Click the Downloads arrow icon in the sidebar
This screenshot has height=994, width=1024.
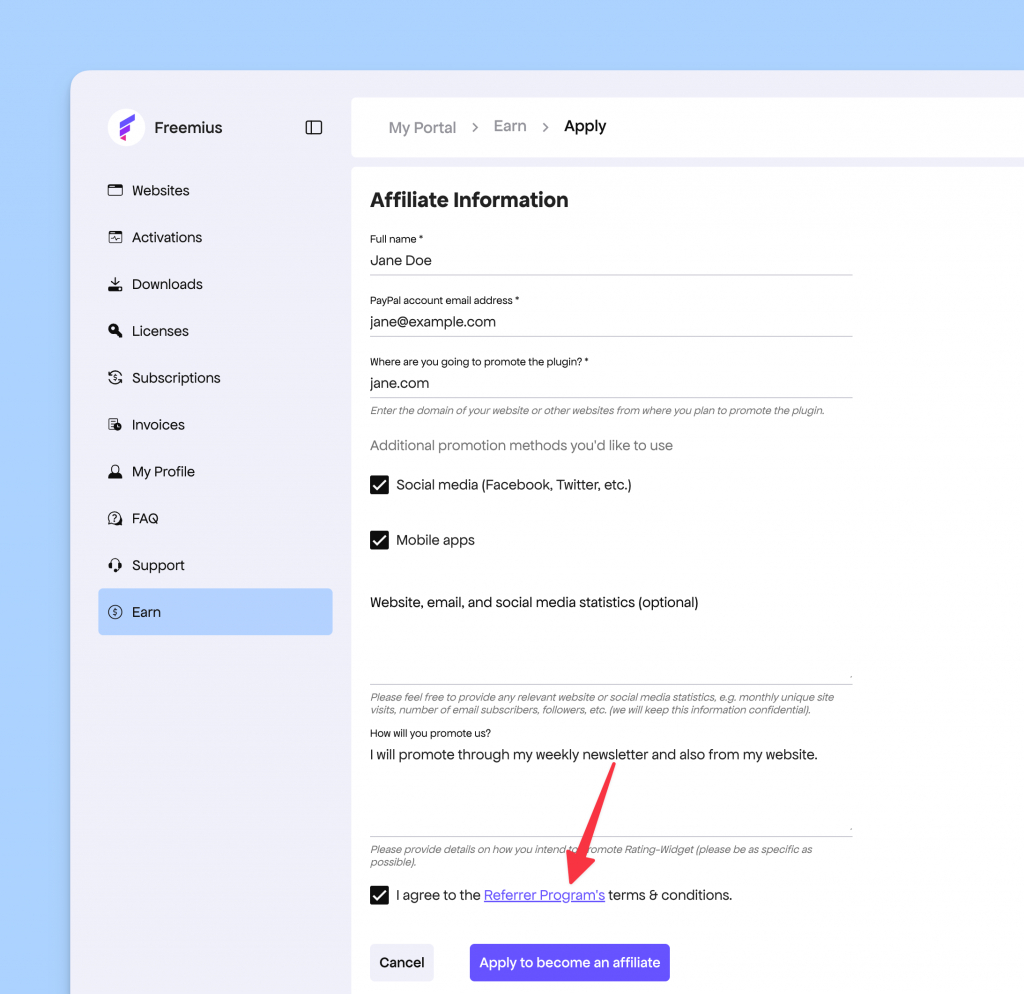pyautogui.click(x=115, y=284)
